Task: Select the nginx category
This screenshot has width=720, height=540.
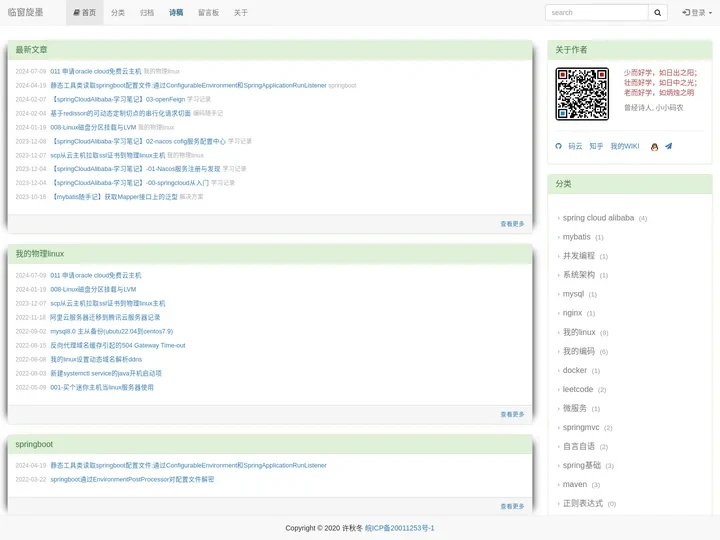Action: pyautogui.click(x=572, y=313)
